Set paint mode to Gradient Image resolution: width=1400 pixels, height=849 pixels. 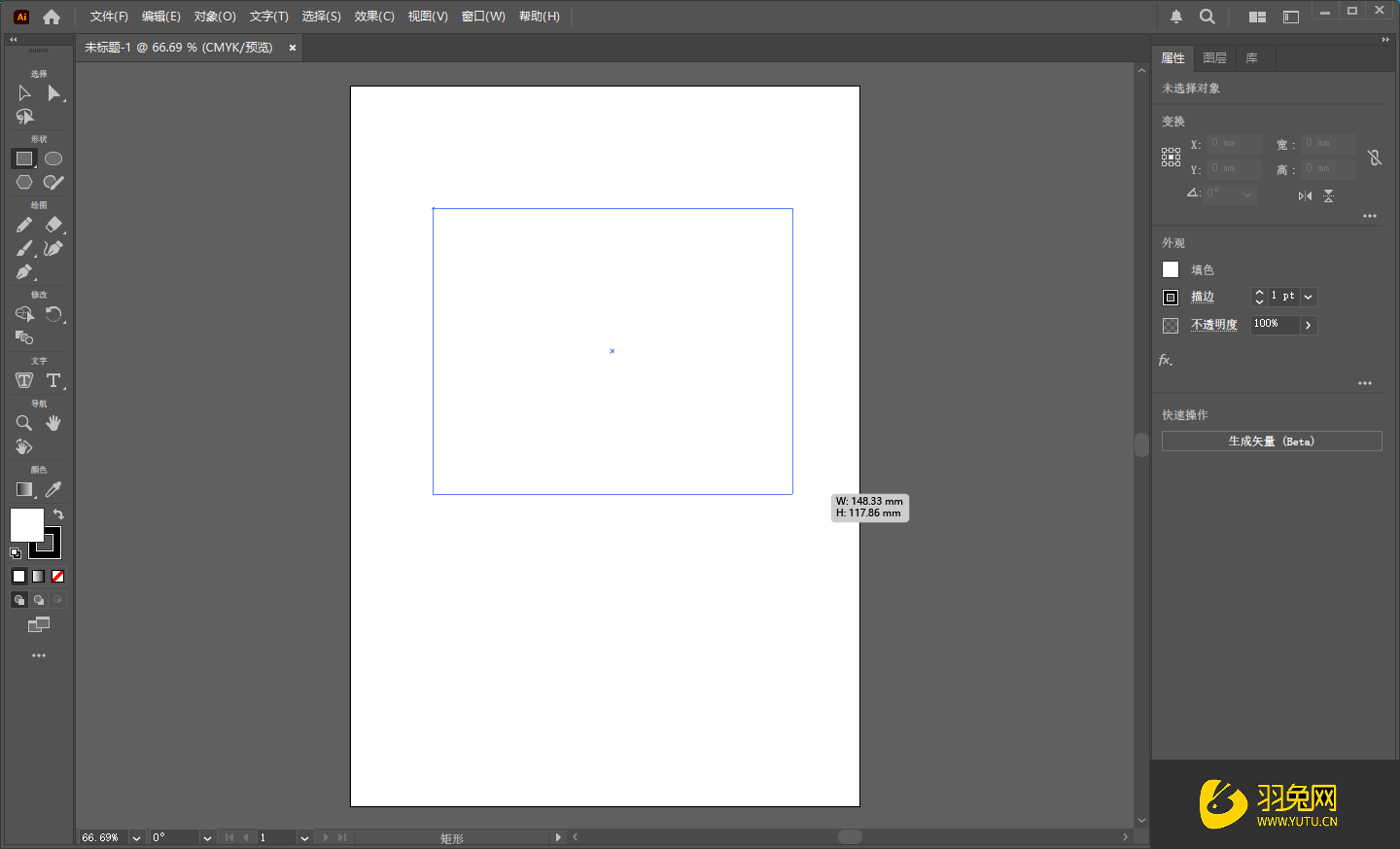[38, 576]
